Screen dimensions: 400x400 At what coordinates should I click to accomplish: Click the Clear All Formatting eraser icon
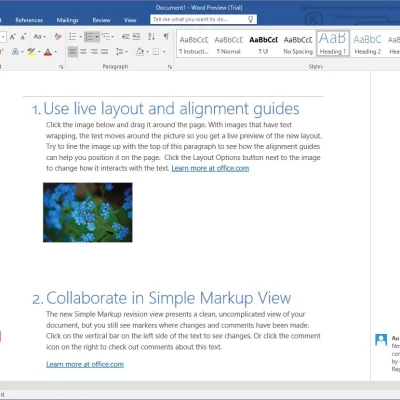point(58,36)
